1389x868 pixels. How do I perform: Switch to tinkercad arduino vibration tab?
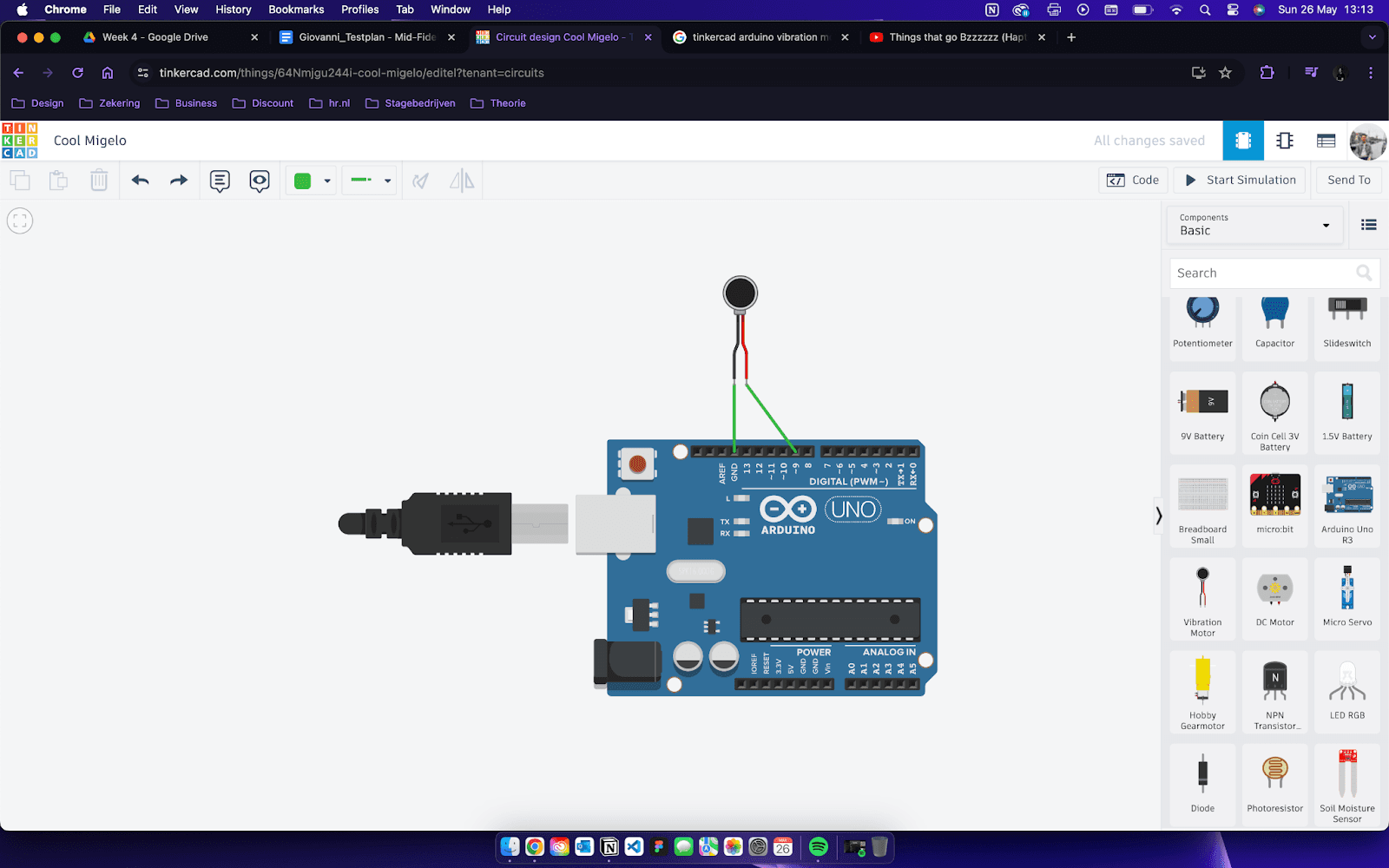tap(760, 37)
